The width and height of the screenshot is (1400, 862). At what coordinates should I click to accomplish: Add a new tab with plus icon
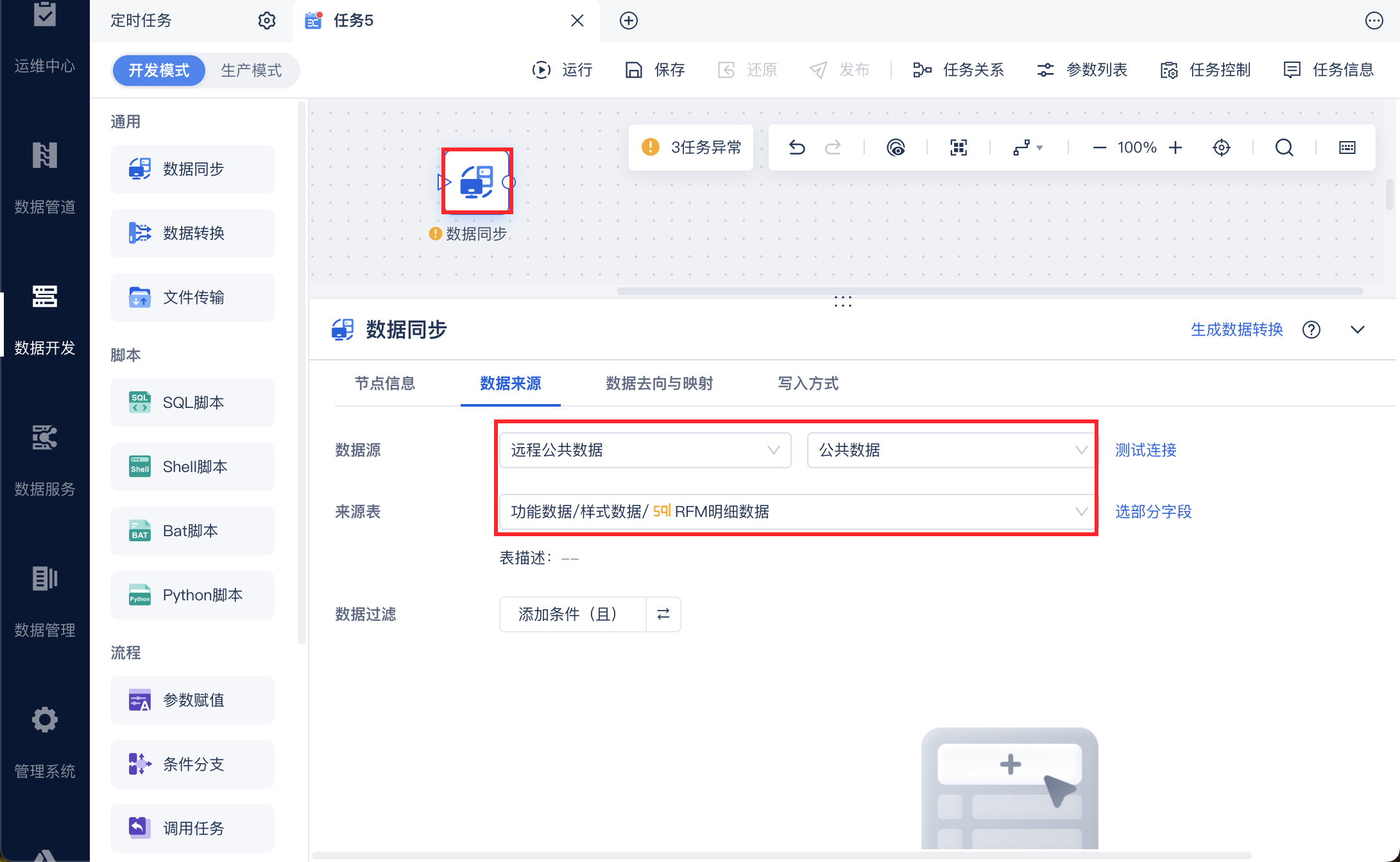[628, 21]
